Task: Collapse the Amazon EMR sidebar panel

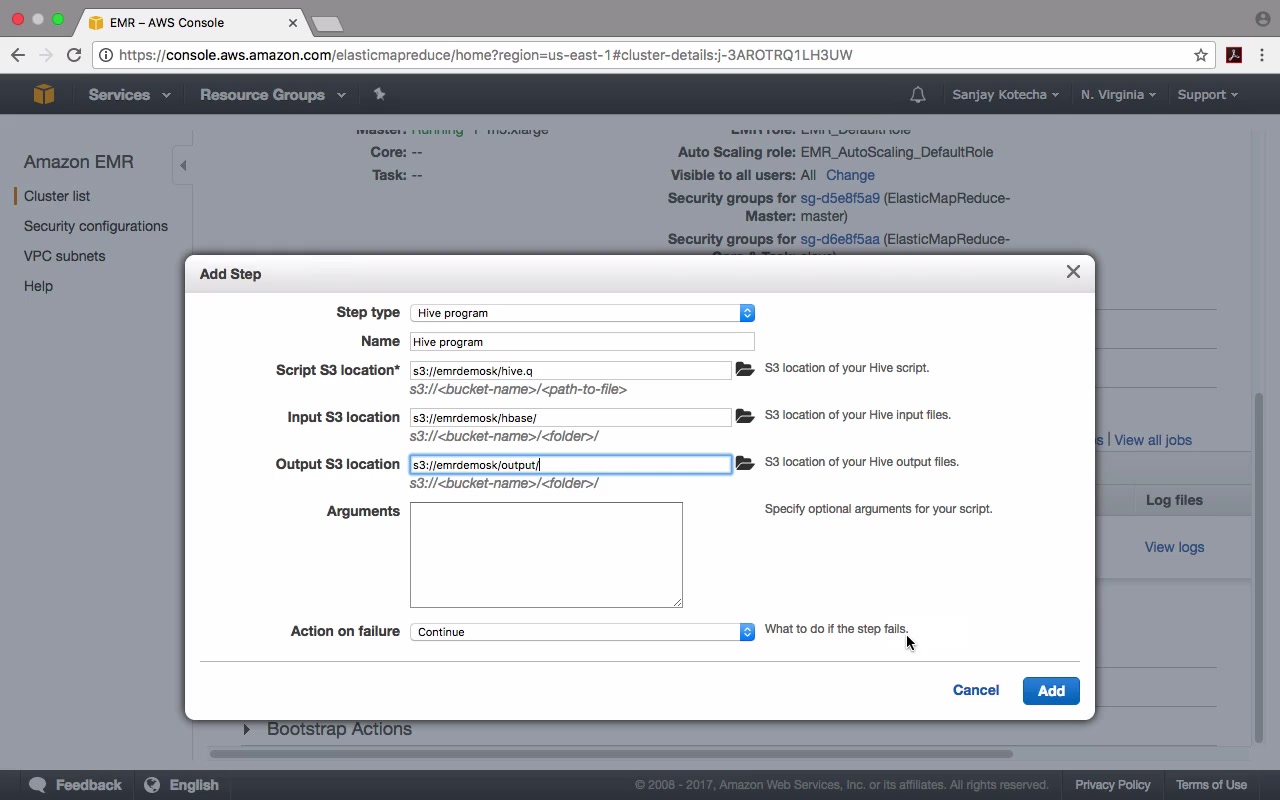Action: (183, 165)
